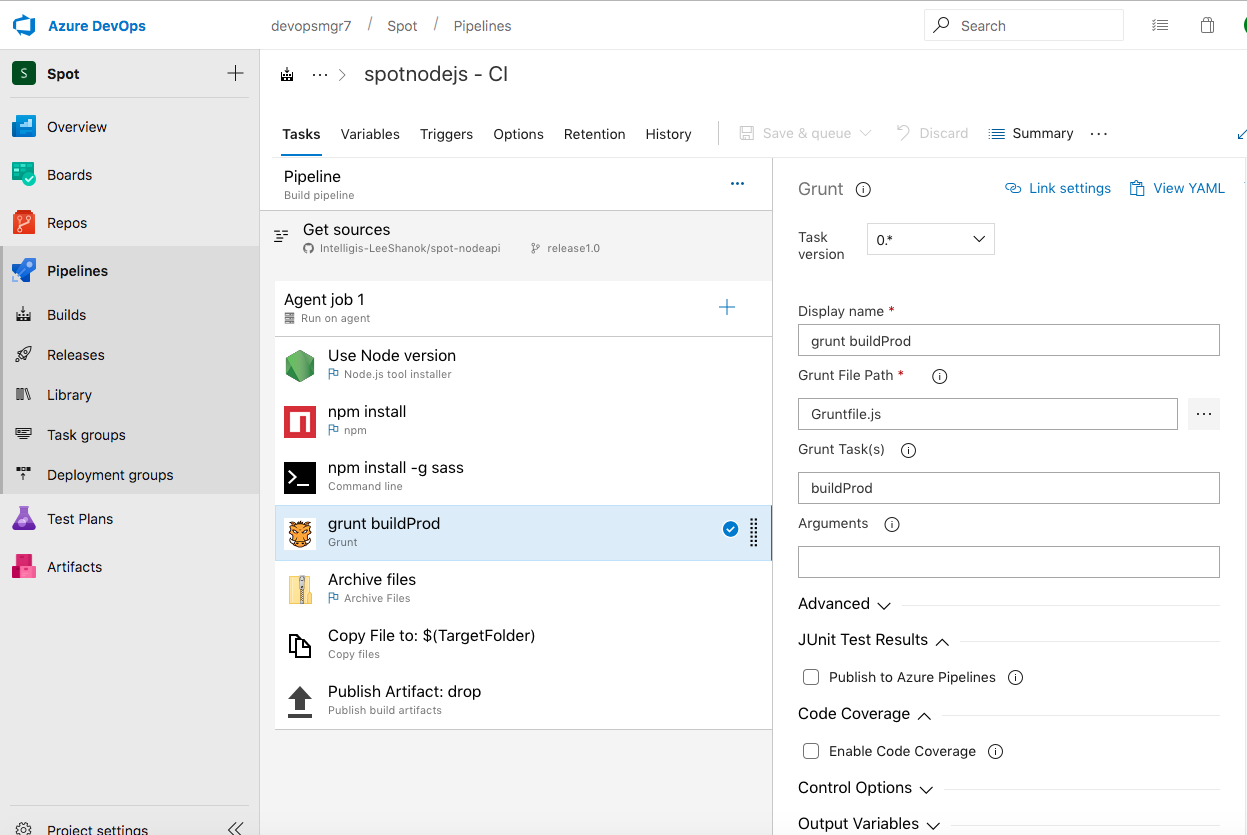
Task: Switch to the Variables tab
Action: 370,134
